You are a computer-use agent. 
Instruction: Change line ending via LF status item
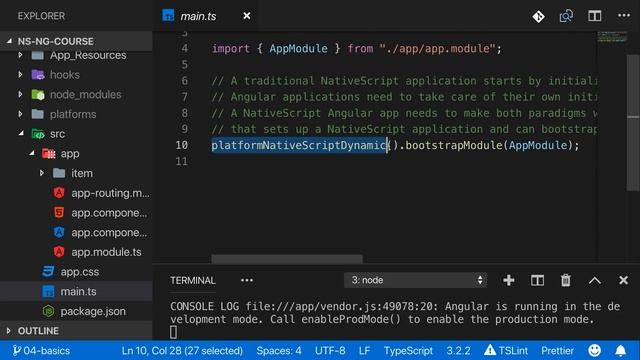click(x=364, y=351)
